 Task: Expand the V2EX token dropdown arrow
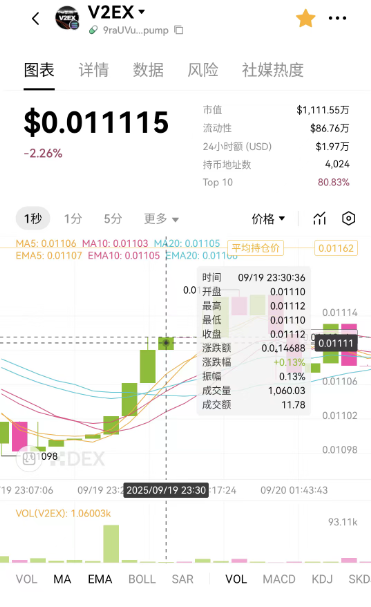tap(142, 12)
